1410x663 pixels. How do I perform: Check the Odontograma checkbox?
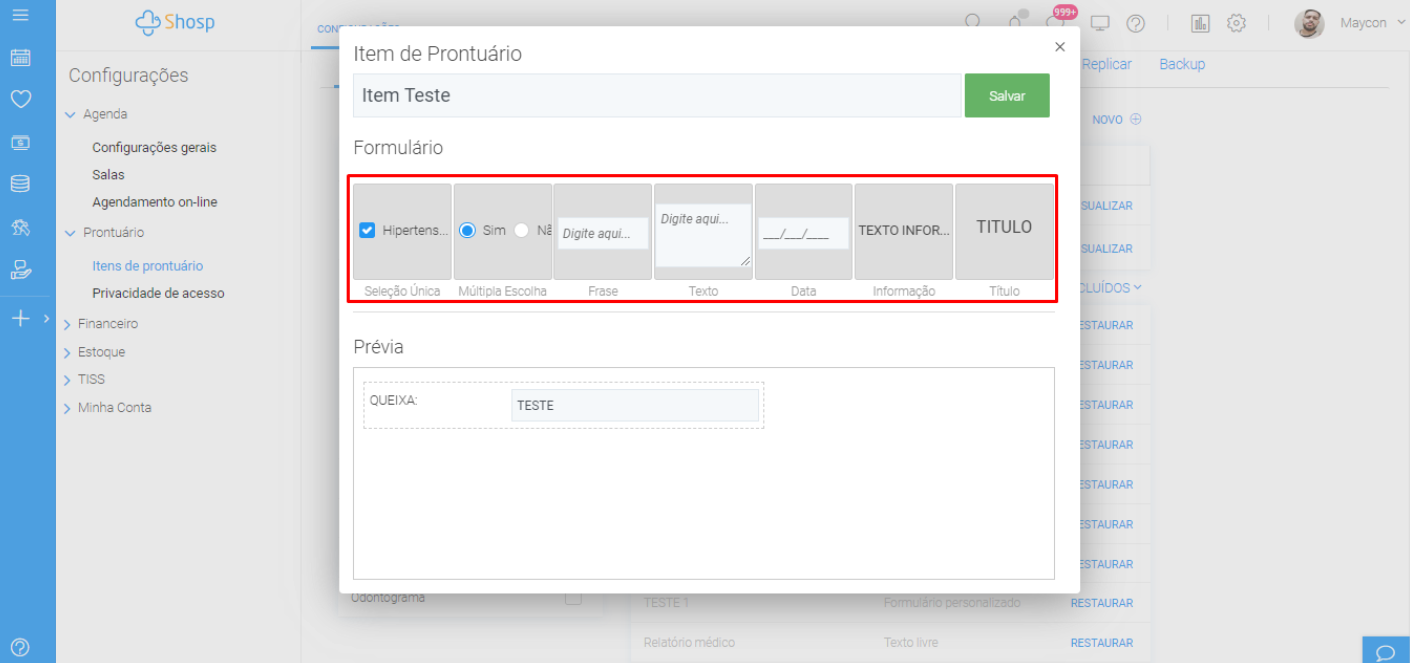[x=573, y=598]
